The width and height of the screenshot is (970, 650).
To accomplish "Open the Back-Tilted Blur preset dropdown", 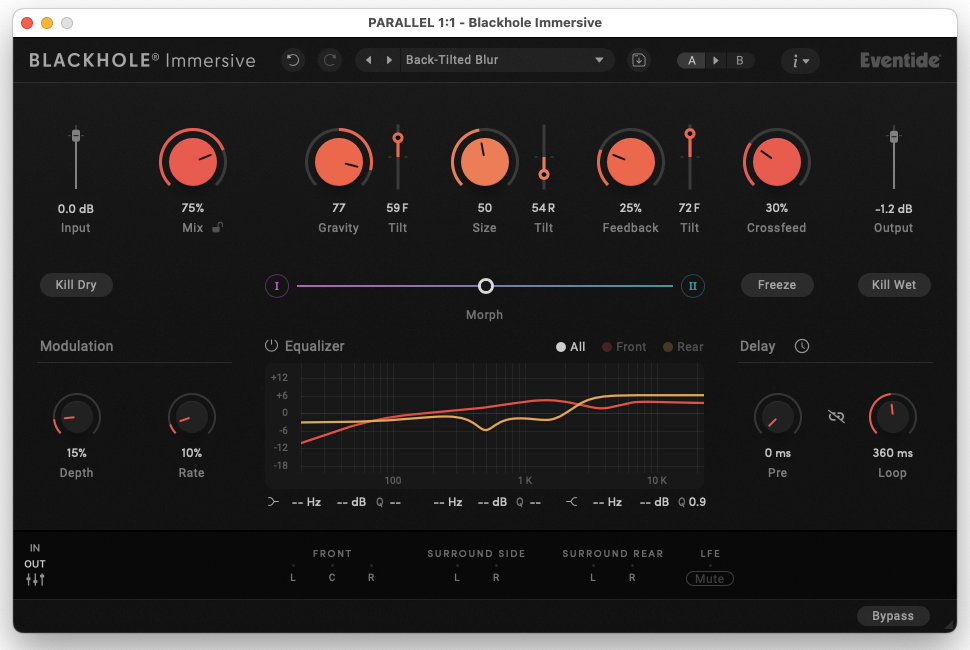I will (505, 60).
